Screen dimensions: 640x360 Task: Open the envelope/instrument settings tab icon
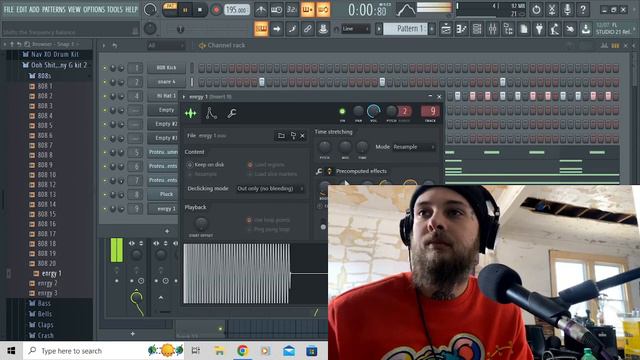(211, 113)
